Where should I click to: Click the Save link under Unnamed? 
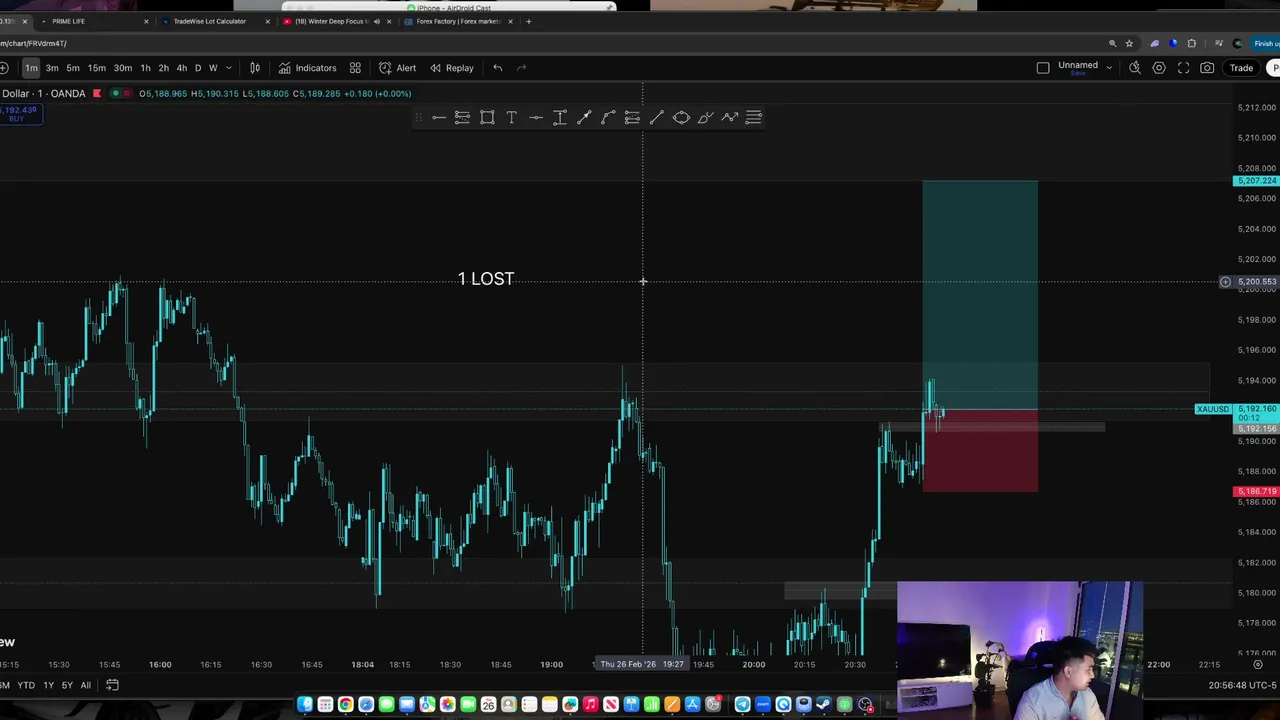(x=1078, y=73)
